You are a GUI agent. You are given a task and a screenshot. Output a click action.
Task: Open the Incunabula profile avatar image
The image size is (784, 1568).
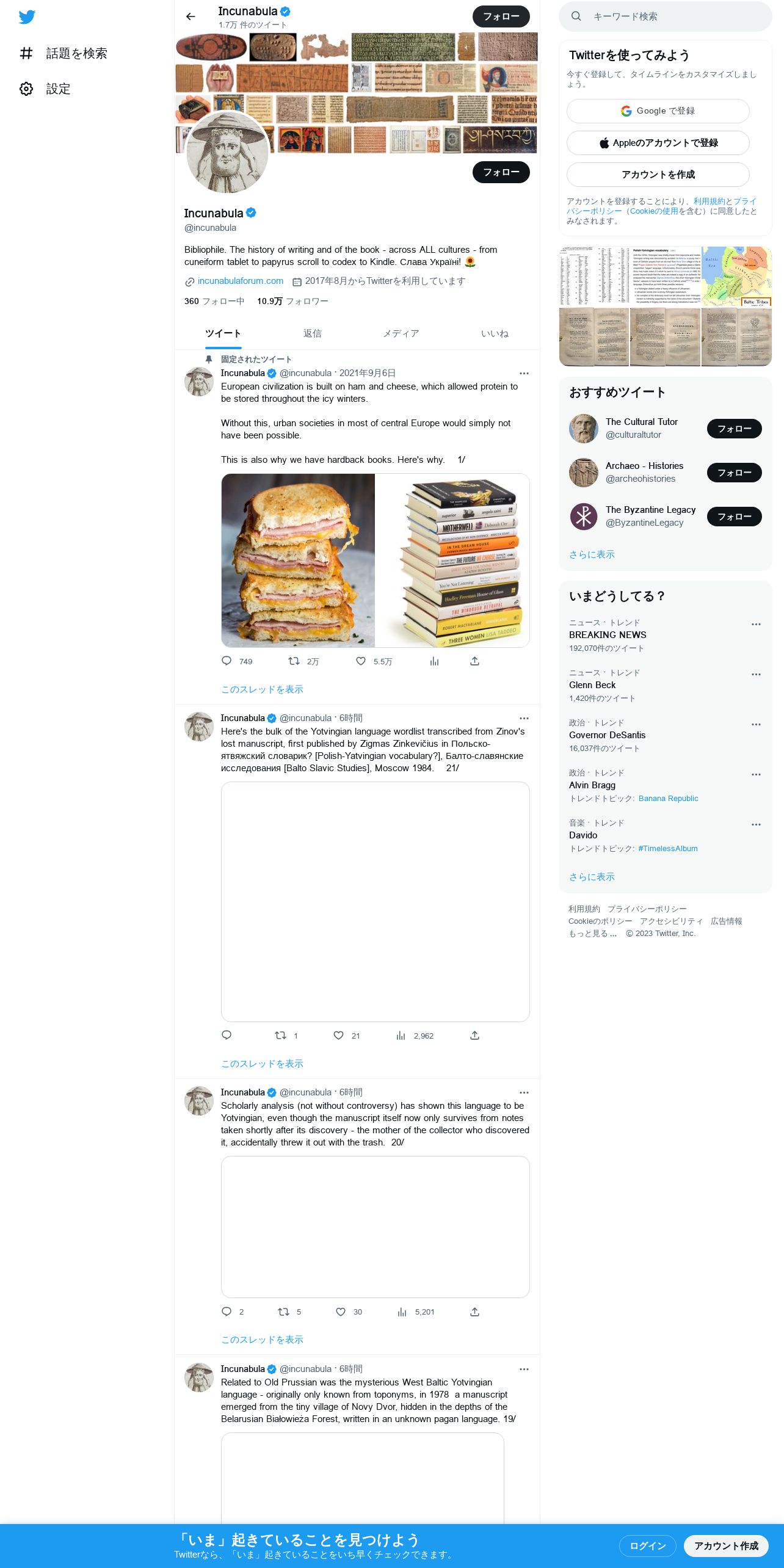[227, 152]
